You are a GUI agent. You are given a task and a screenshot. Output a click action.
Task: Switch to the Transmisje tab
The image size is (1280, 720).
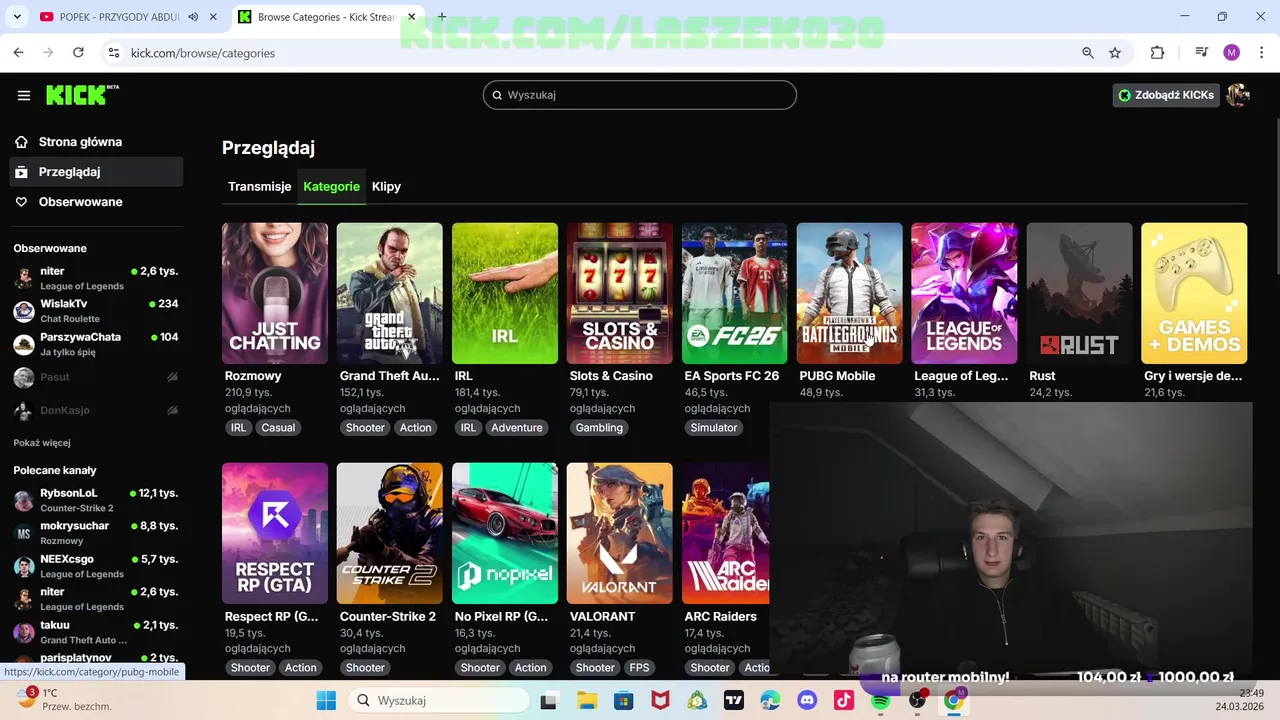[260, 187]
